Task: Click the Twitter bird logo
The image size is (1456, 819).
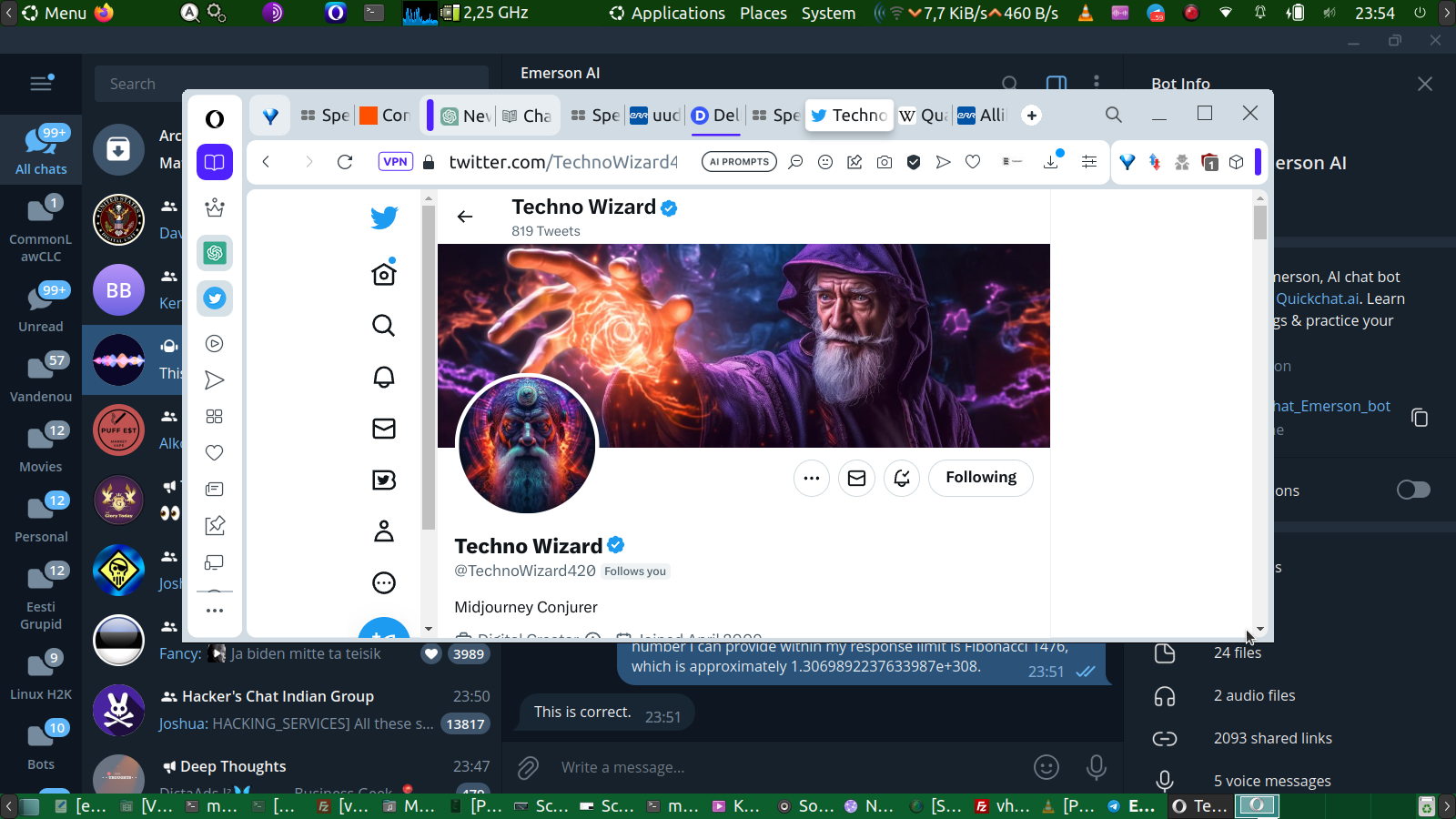Action: (x=384, y=217)
